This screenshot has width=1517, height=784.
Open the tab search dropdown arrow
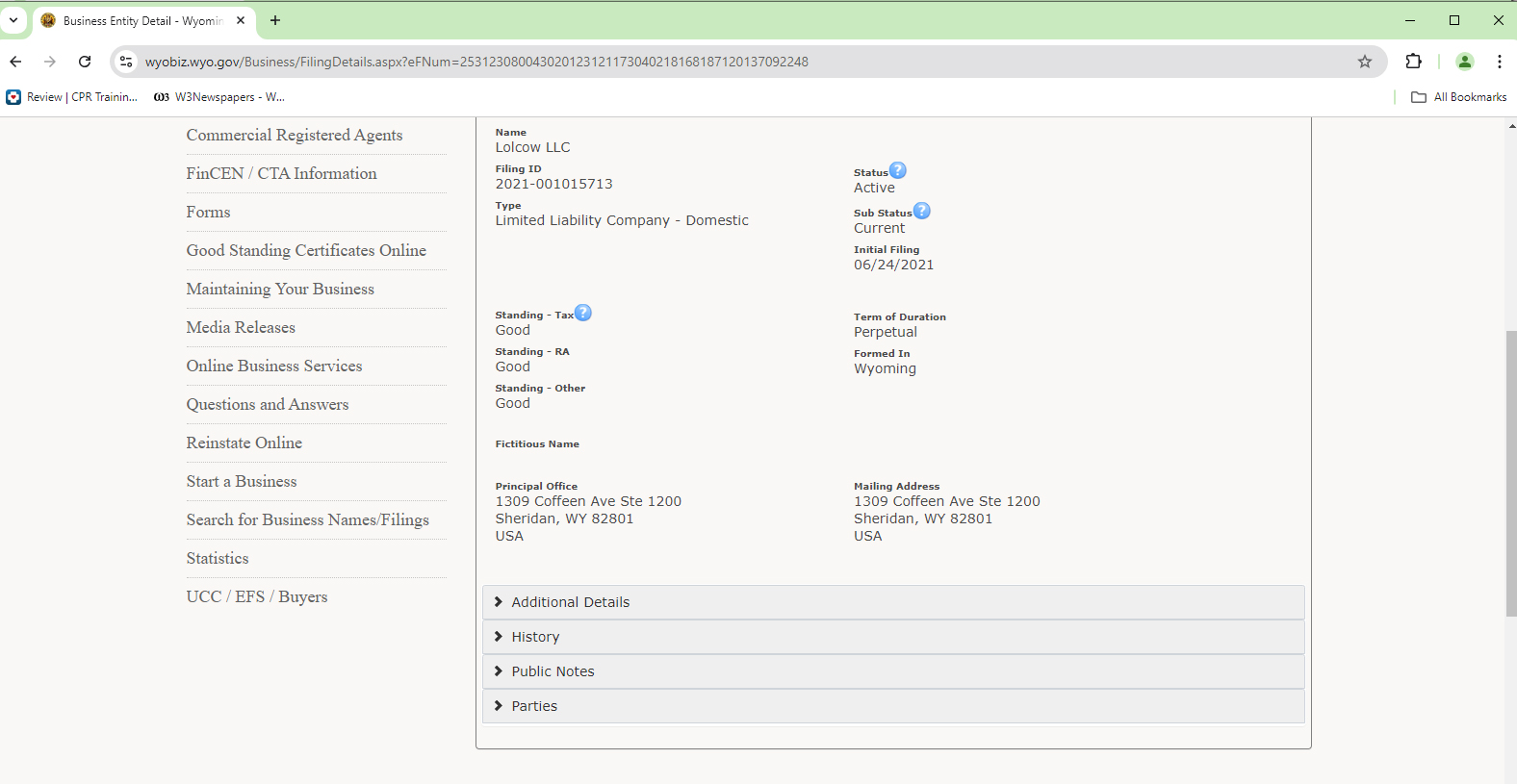(13, 20)
